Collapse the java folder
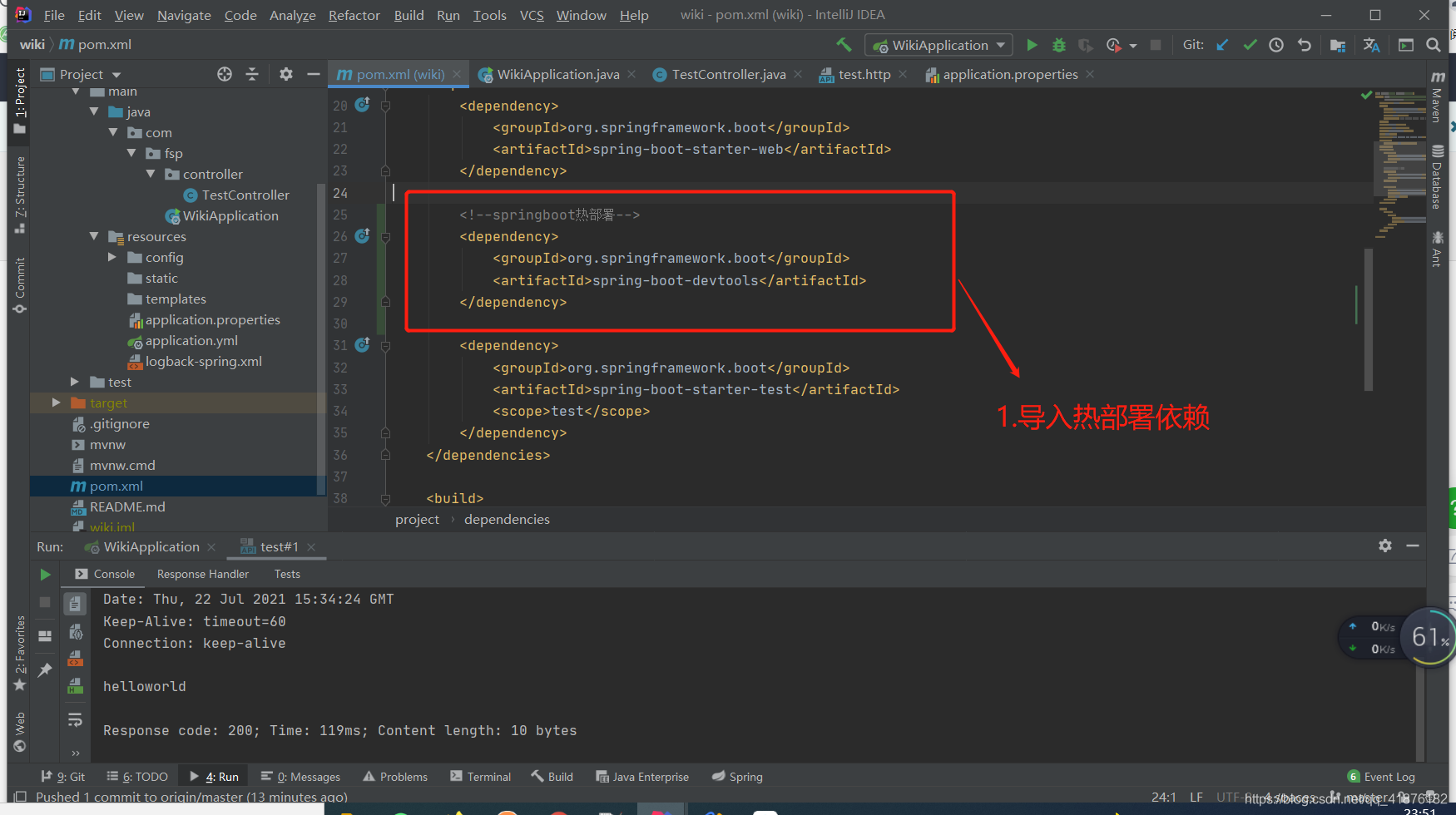 coord(94,111)
